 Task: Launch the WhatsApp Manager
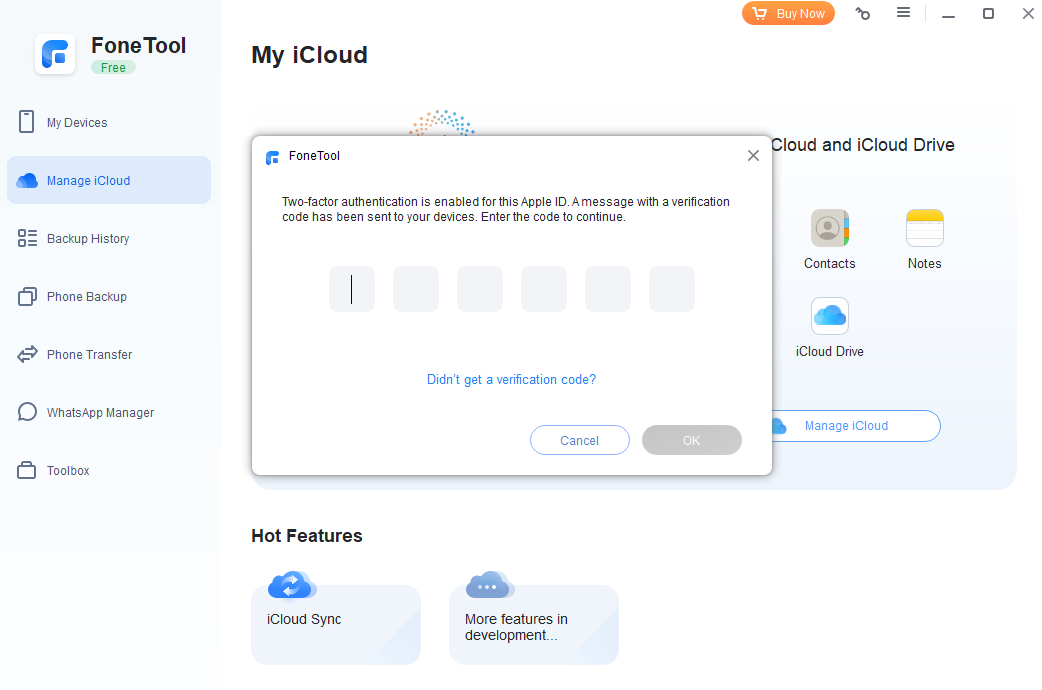click(99, 412)
